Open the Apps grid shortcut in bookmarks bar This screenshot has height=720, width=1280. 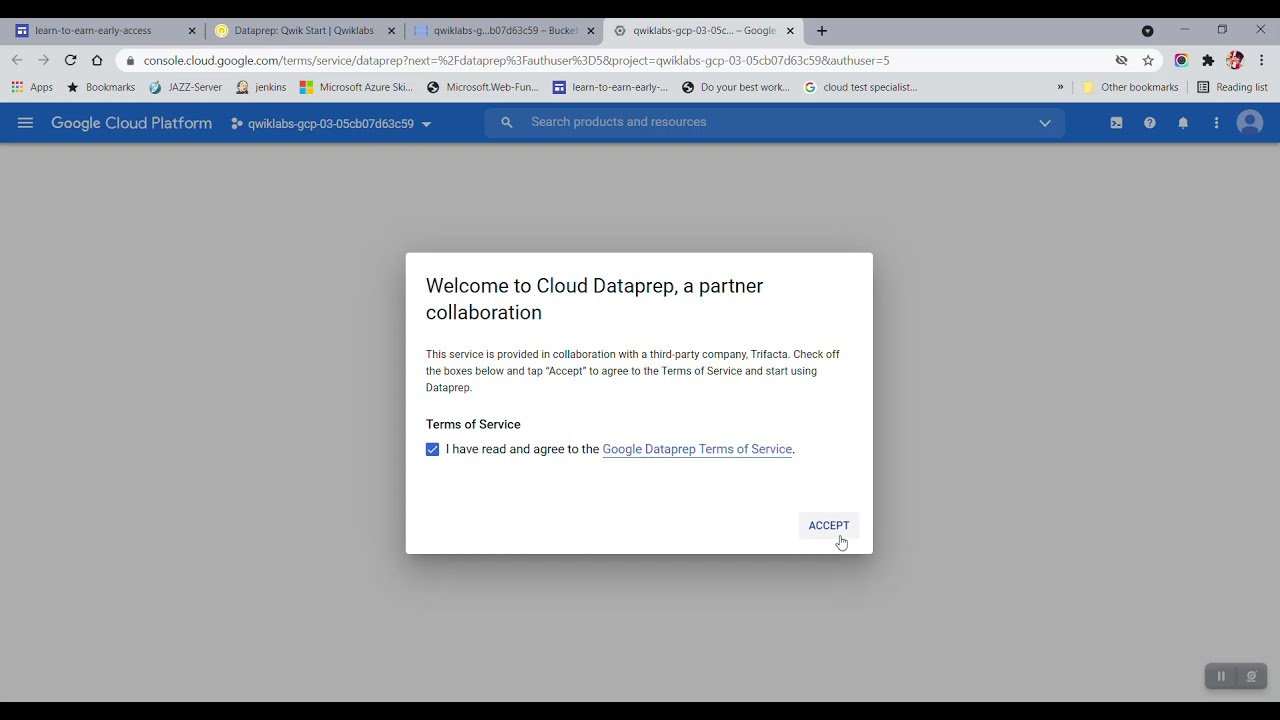(32, 87)
